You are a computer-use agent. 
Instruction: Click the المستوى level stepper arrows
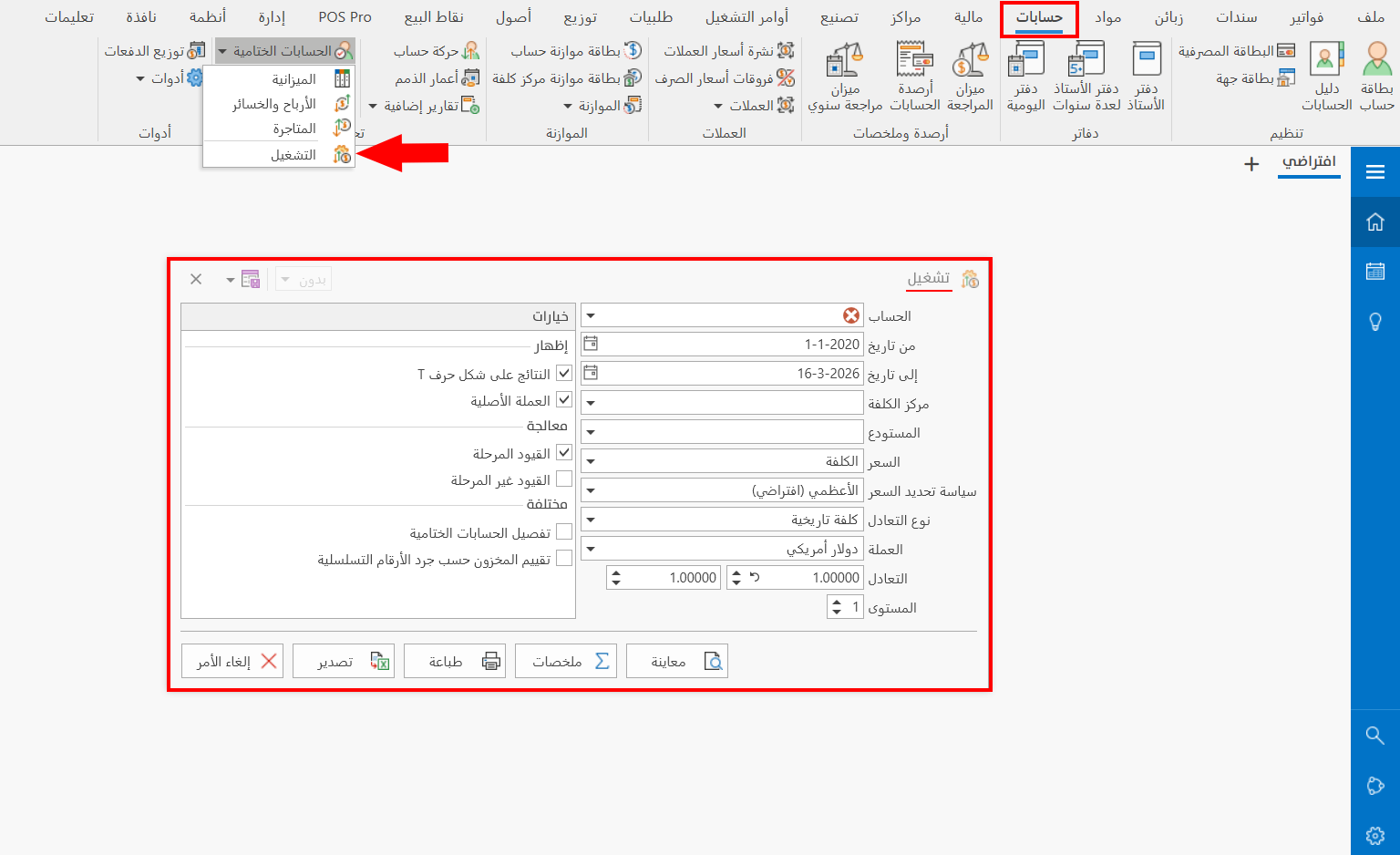click(x=837, y=606)
